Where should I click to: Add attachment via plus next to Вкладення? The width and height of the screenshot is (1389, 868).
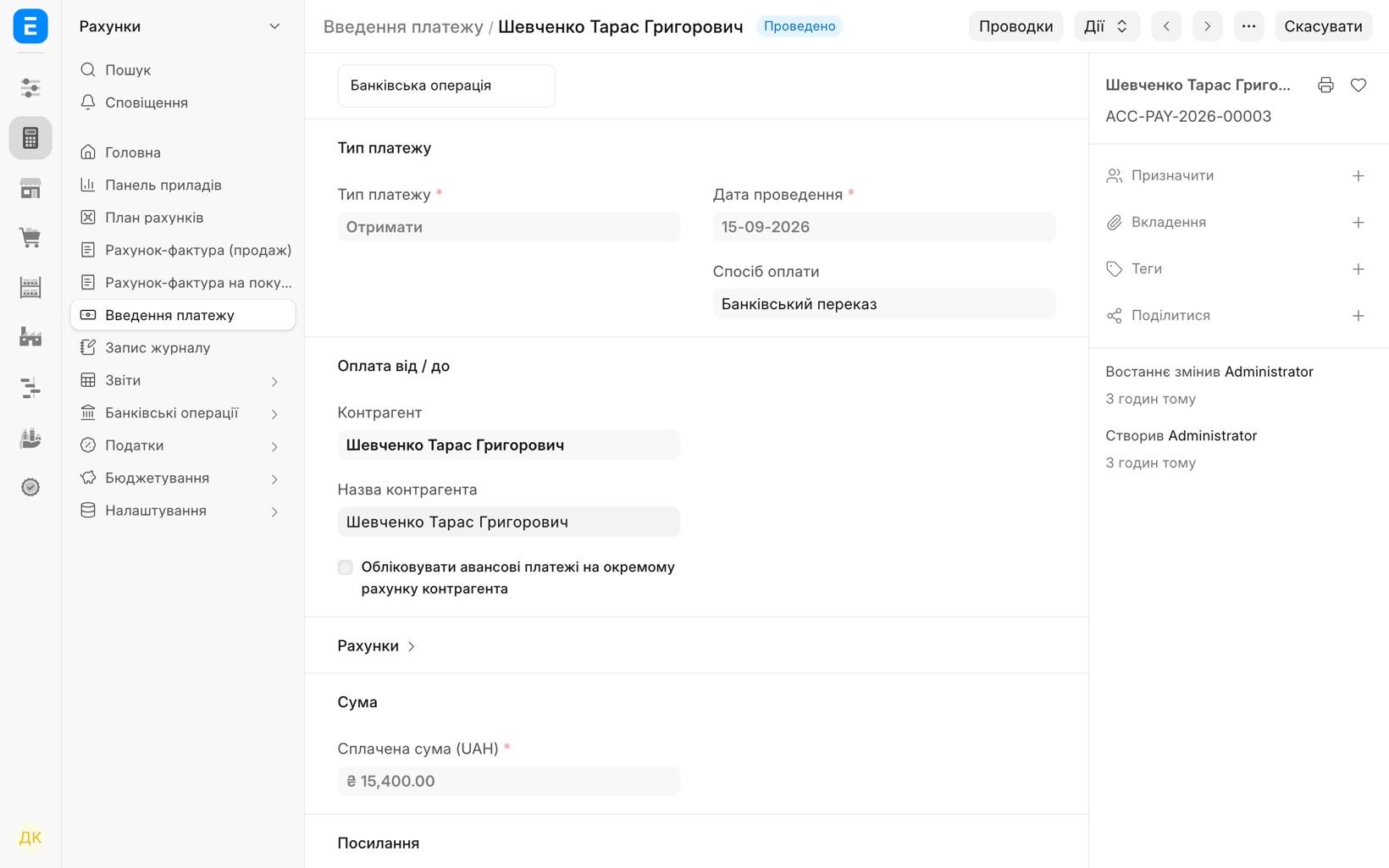[1358, 222]
